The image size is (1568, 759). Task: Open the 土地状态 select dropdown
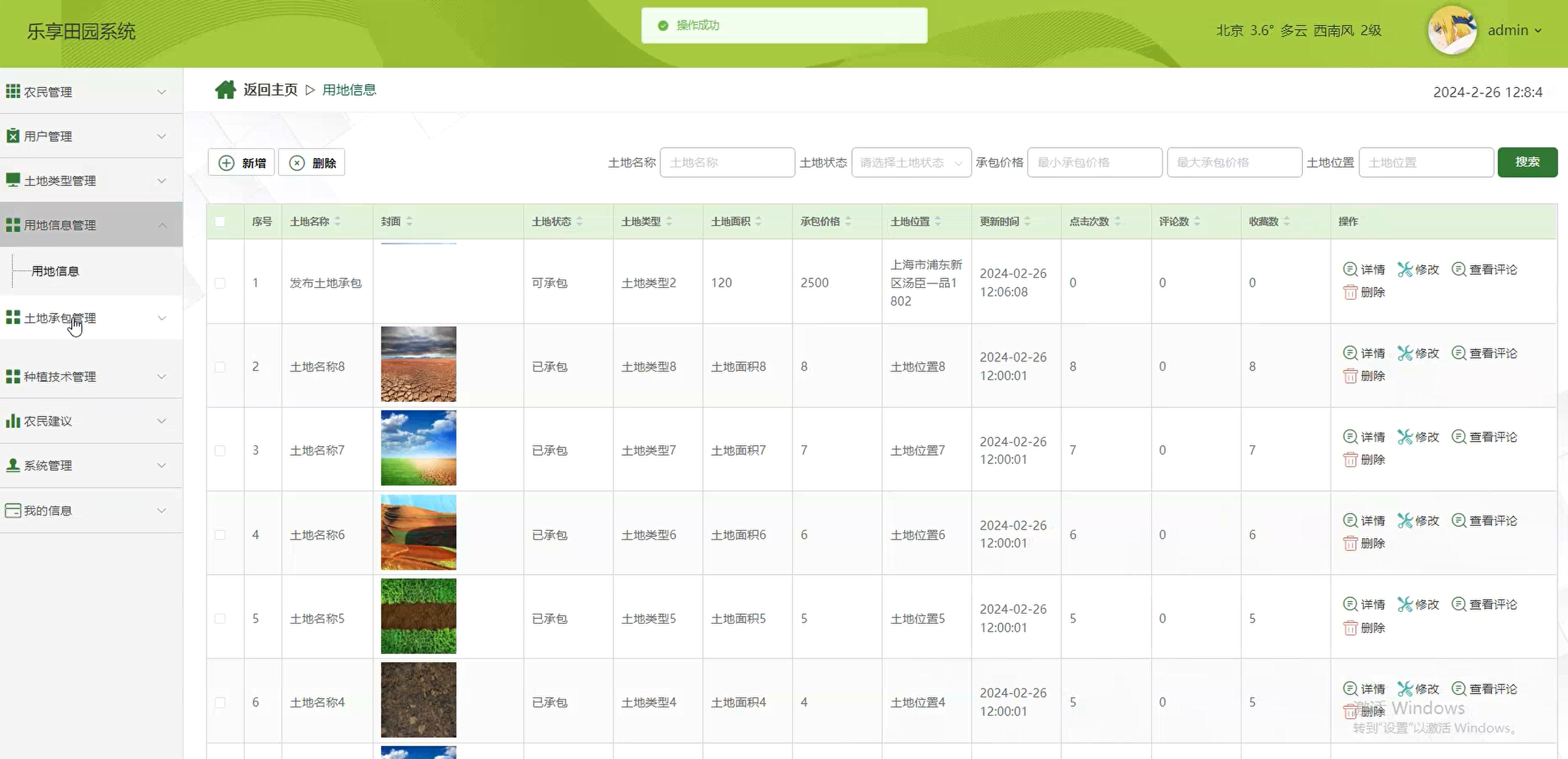(x=911, y=163)
